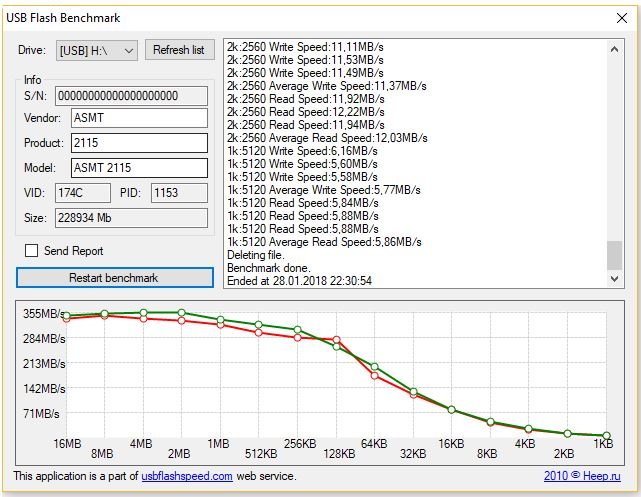Click the log scroll down arrow
641x497 pixels.
(614, 279)
